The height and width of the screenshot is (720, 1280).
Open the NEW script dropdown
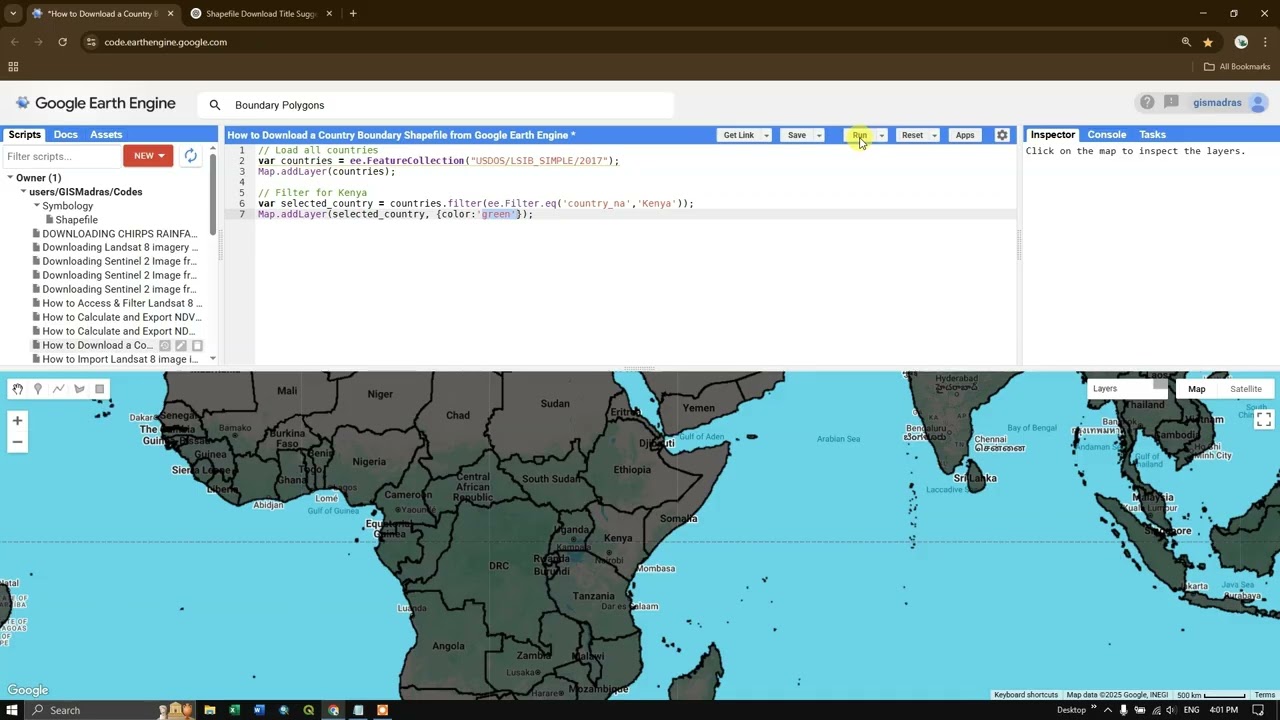click(148, 156)
